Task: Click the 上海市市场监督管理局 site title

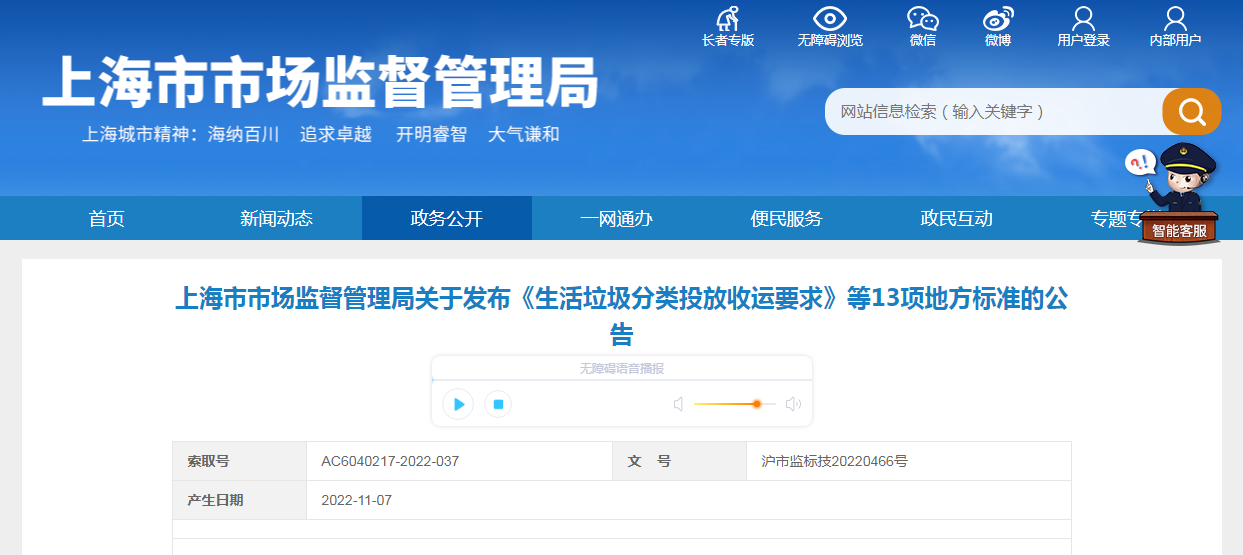Action: pos(320,82)
